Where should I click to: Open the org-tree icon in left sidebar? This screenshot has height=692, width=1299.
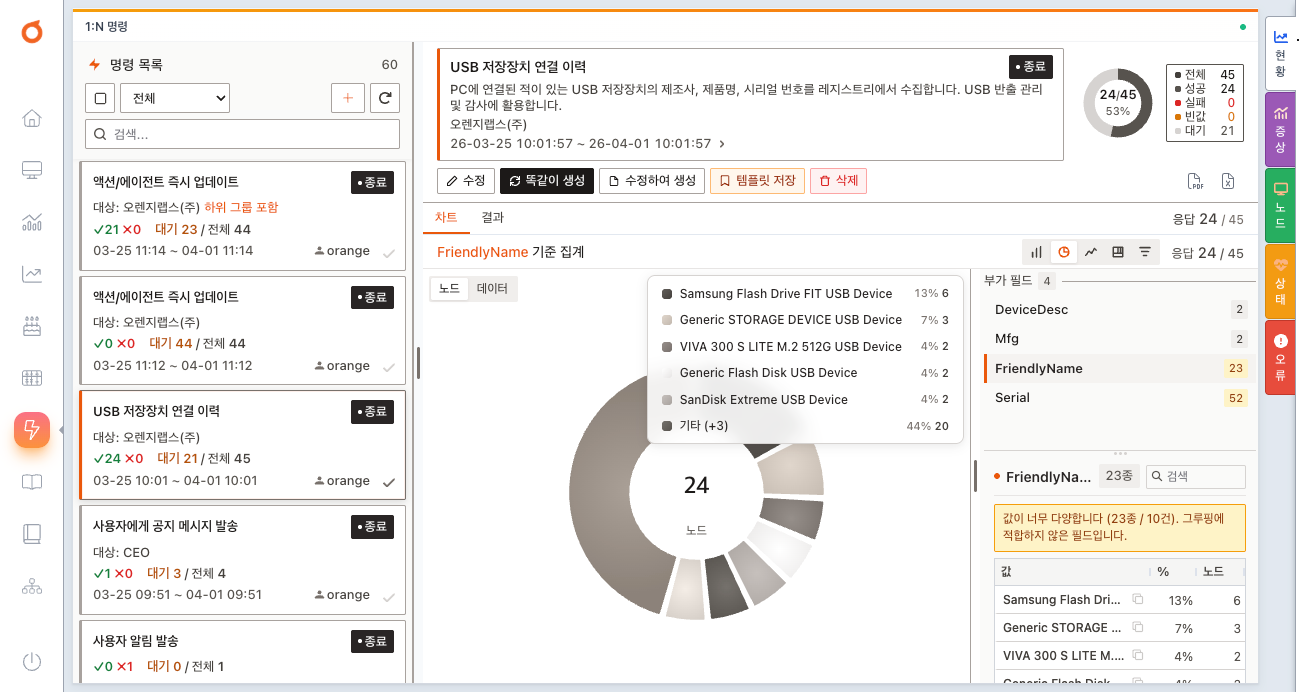tap(32, 586)
